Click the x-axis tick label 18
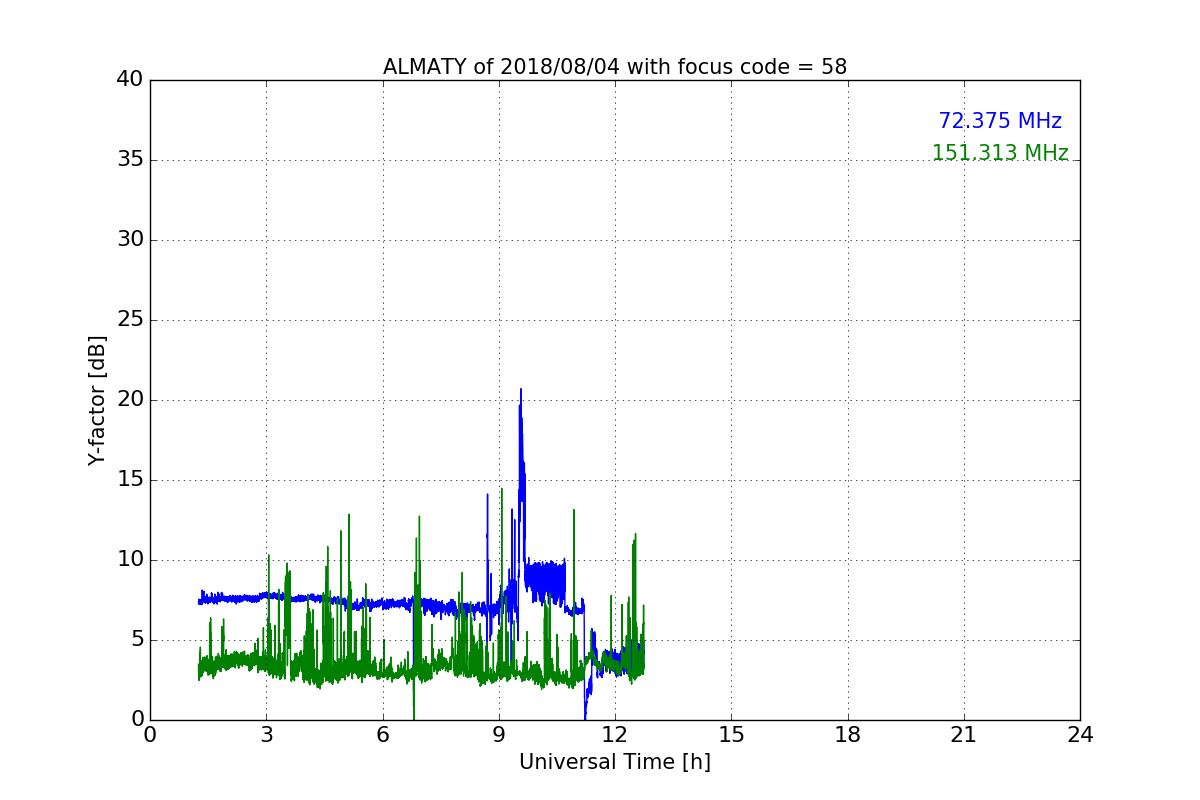This screenshot has width=1200, height=800. tap(848, 735)
